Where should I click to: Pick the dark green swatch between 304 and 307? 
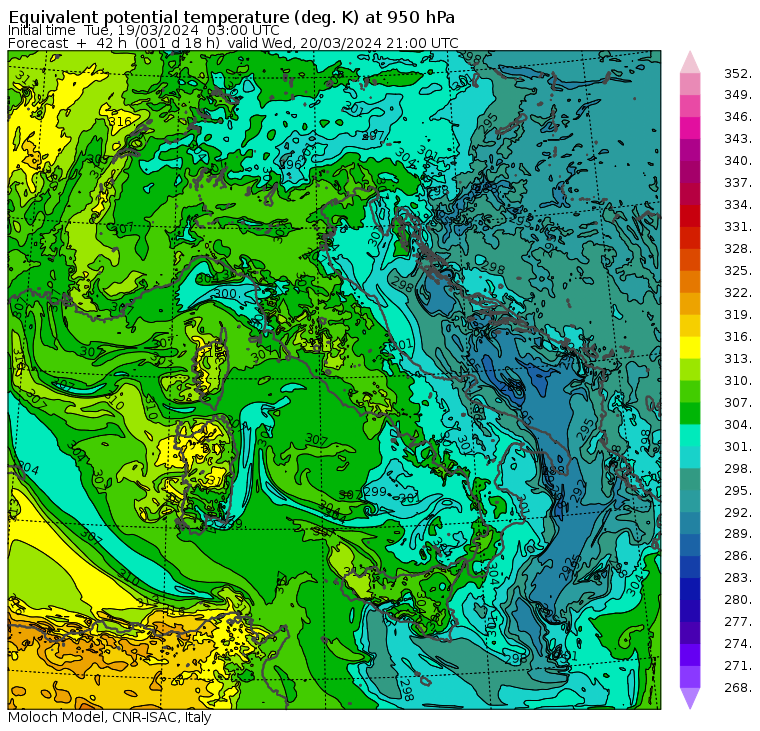(x=690, y=413)
